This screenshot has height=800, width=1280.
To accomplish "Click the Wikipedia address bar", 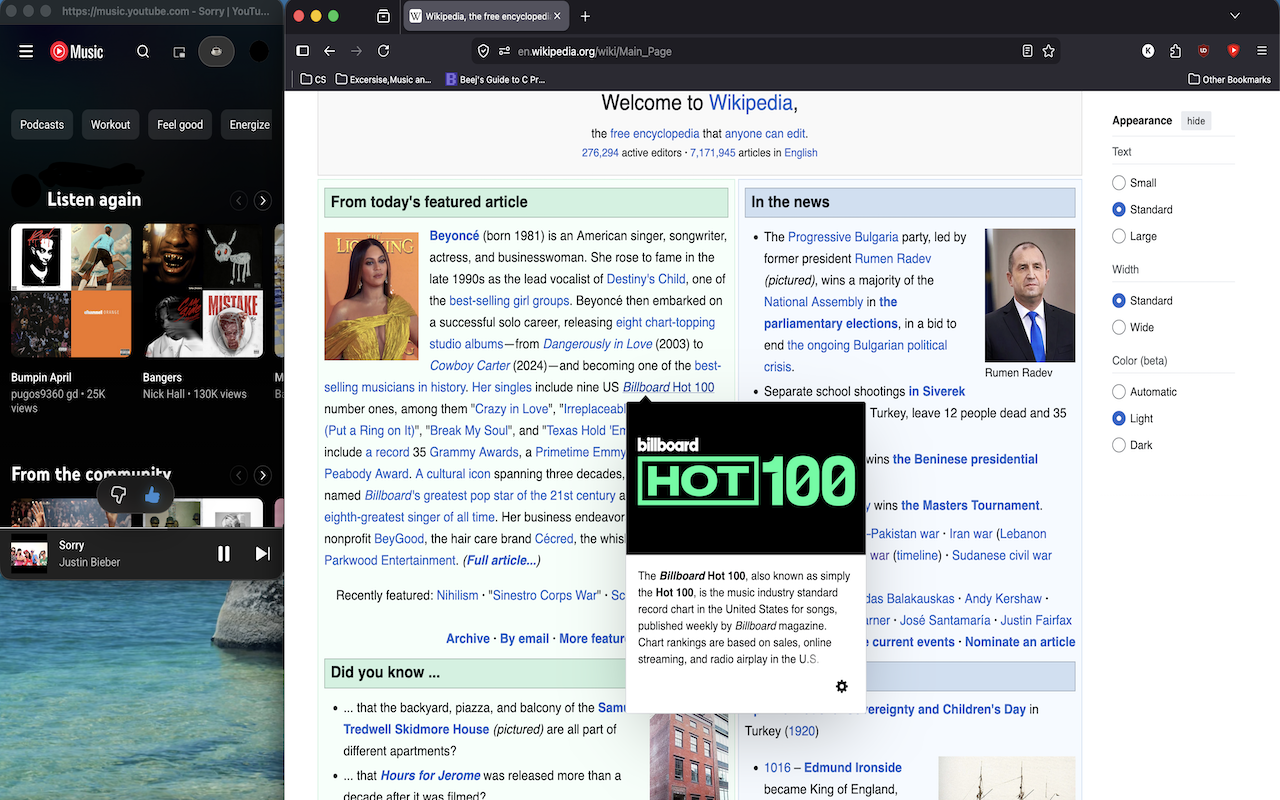I will pos(765,51).
